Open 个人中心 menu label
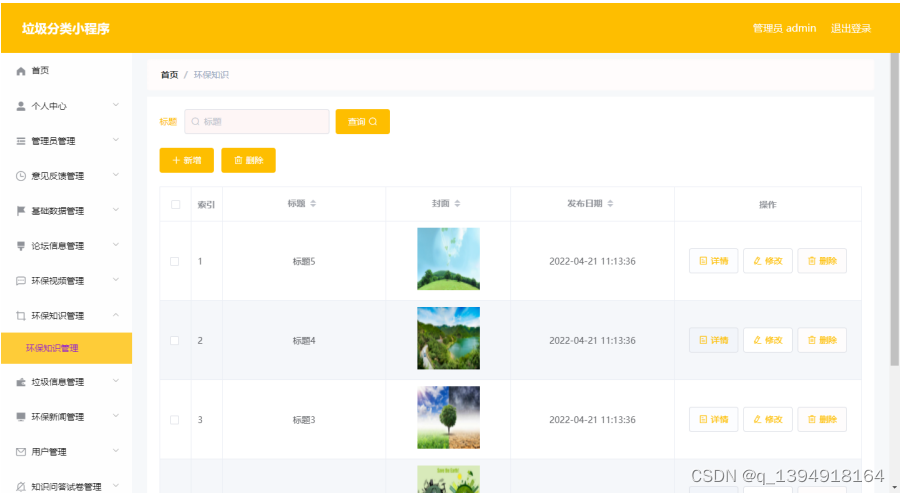Viewport: 900px width, 494px height. pyautogui.click(x=49, y=106)
